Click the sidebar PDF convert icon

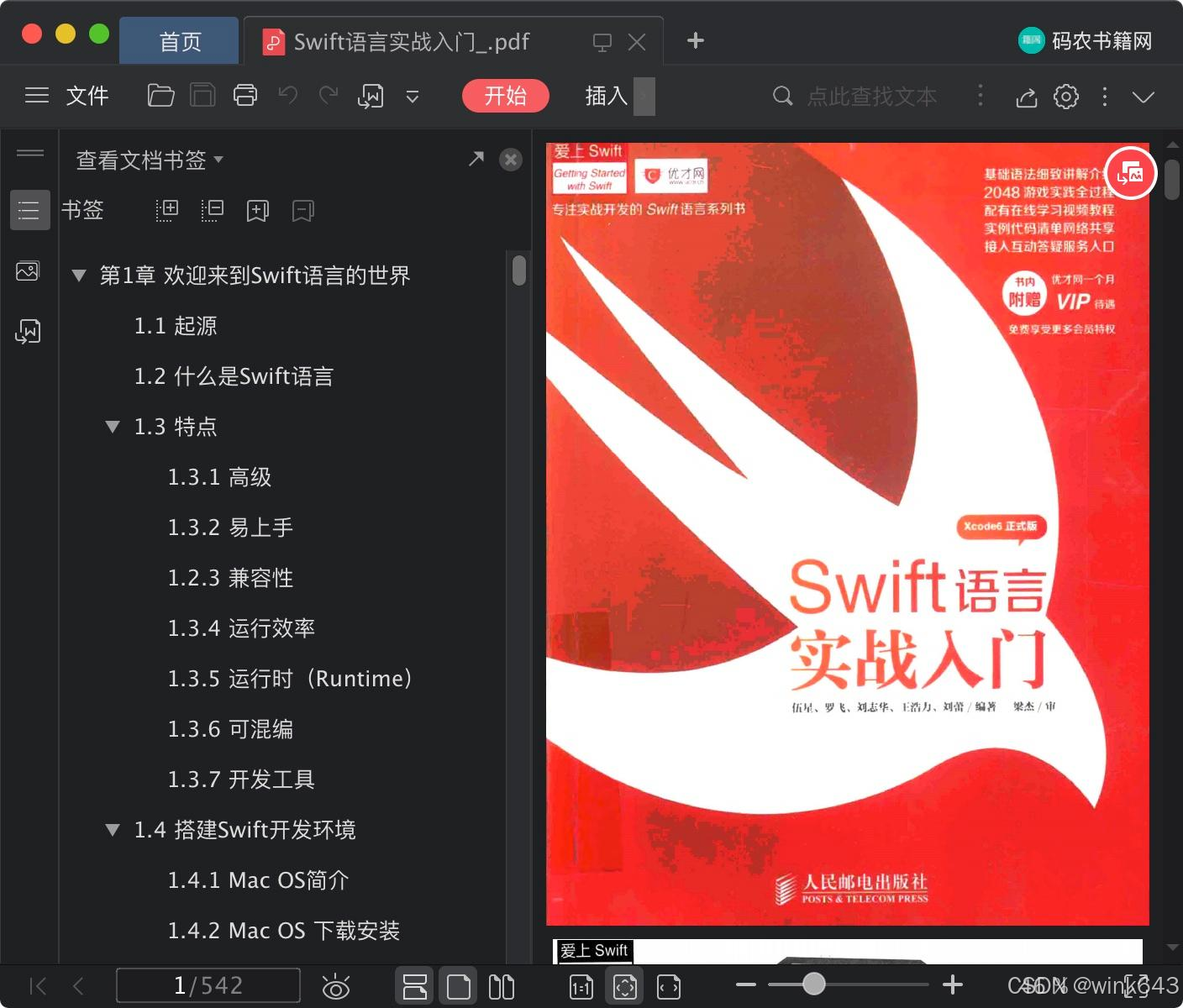(x=29, y=332)
